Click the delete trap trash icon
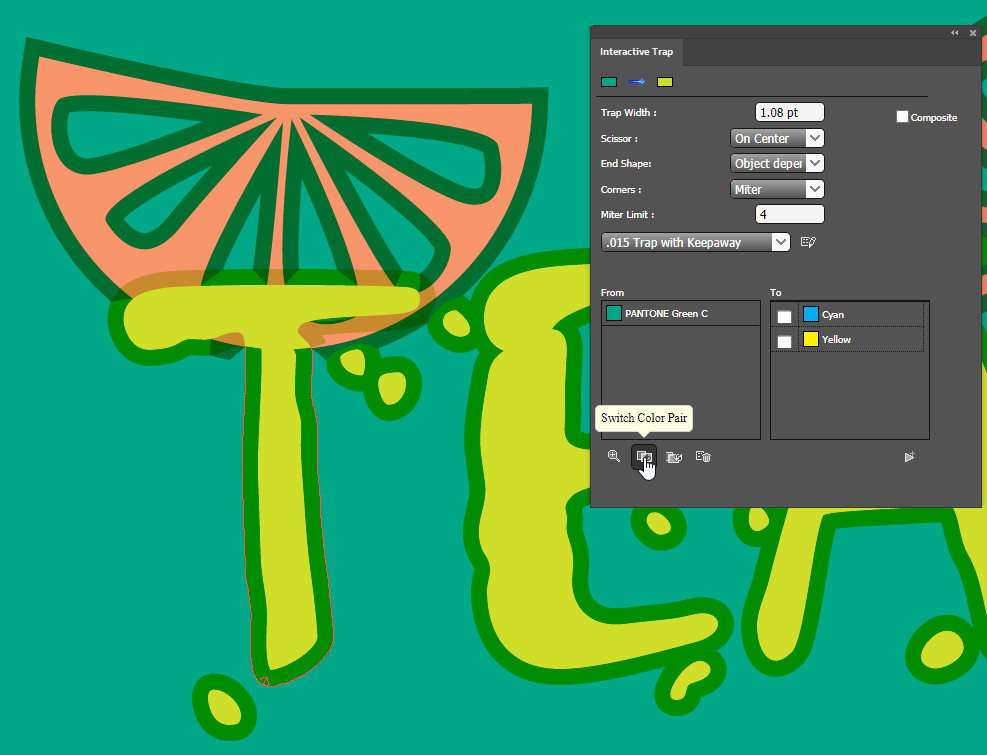Viewport: 987px width, 755px height. [703, 457]
